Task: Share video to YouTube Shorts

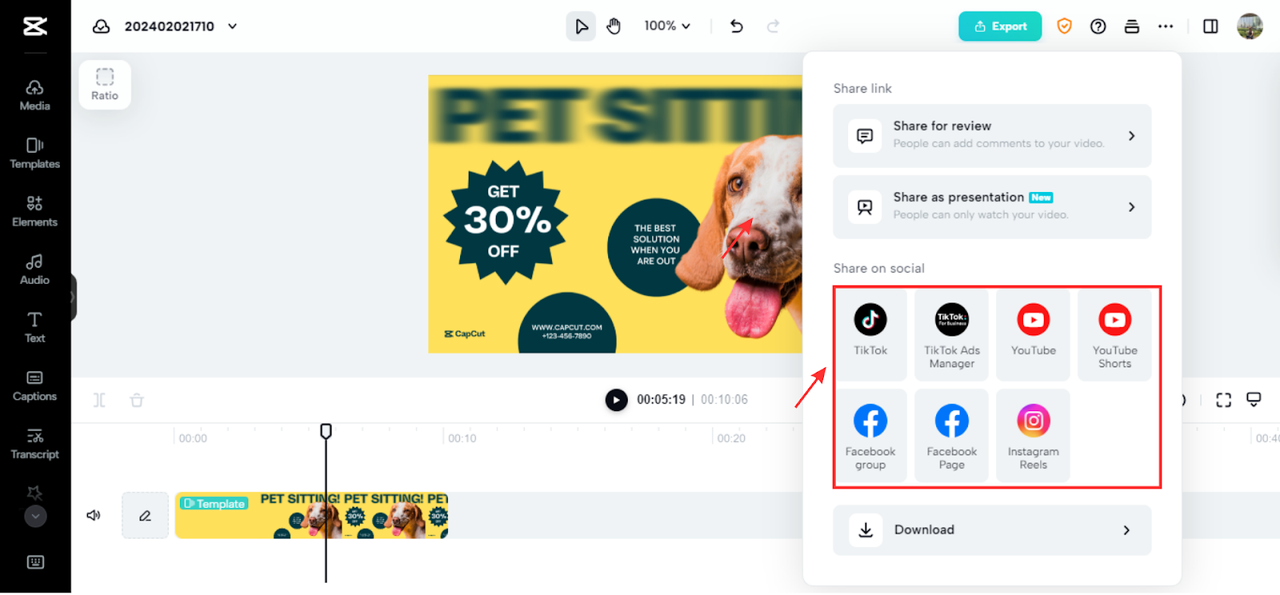Action: point(1115,334)
